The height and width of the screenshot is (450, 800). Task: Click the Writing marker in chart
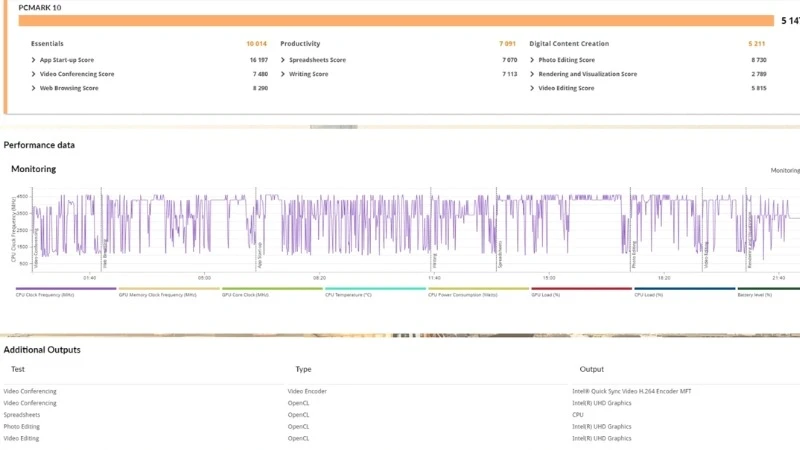(435, 260)
